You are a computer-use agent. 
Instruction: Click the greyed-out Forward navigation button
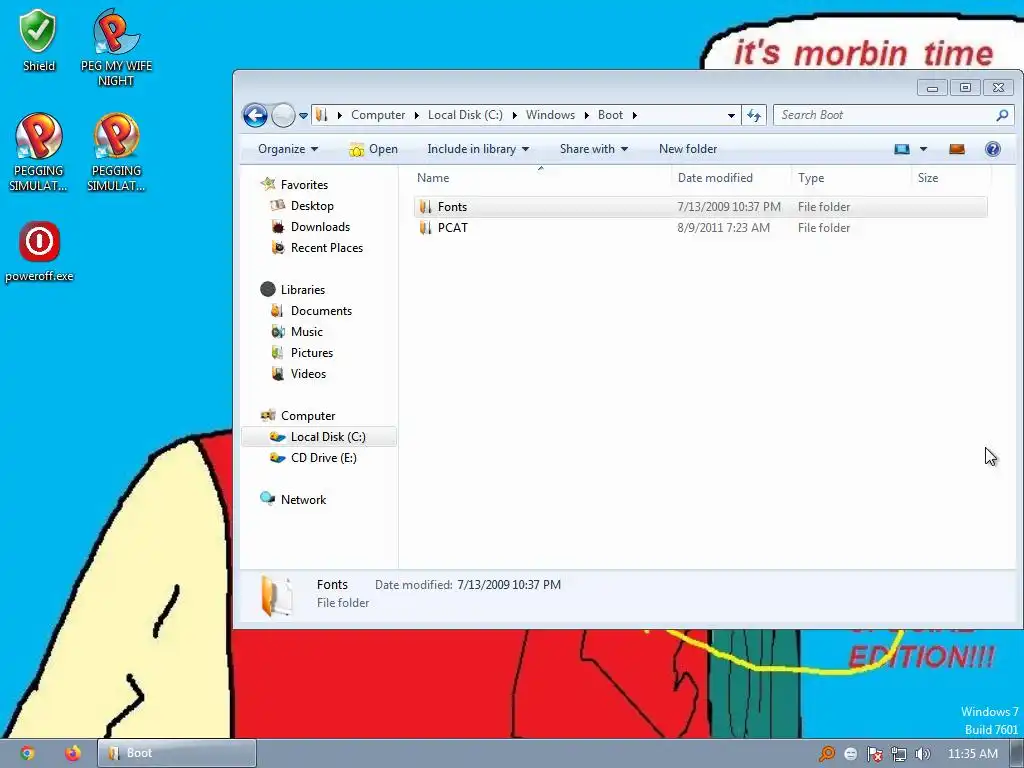point(283,116)
